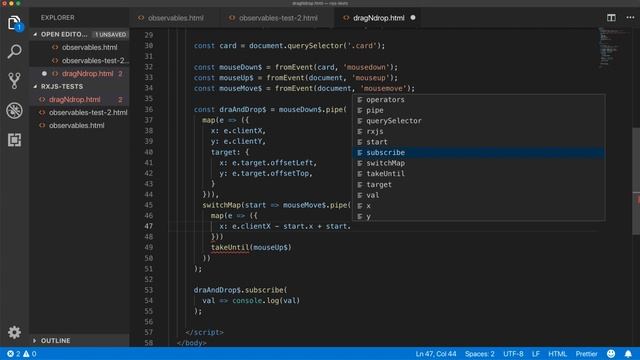Image resolution: width=640 pixels, height=360 pixels.
Task: Open dragNdrop.html in RXJS-TESTS folder
Action: pyautogui.click(x=80, y=100)
